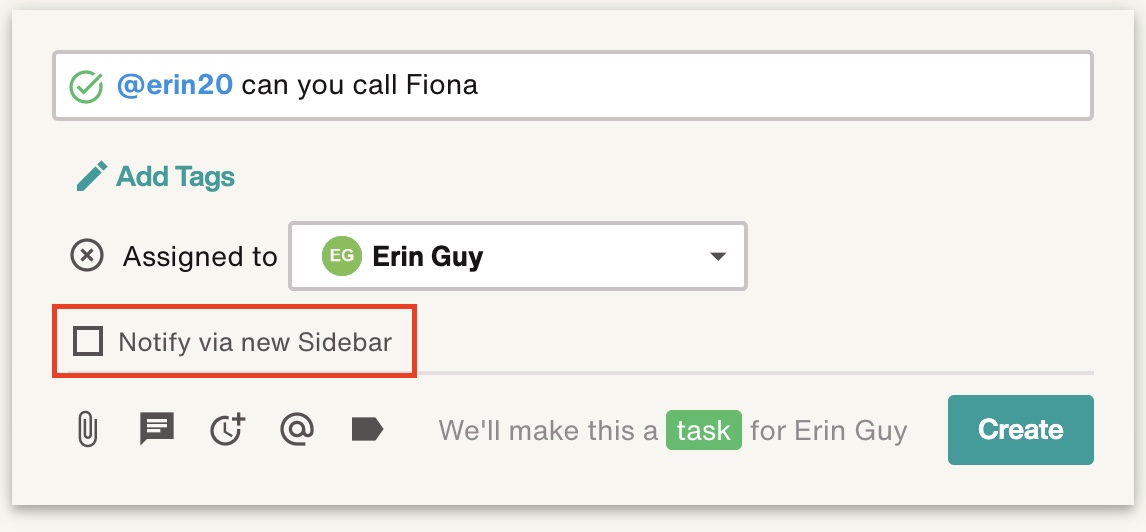Enable Notify via new Sidebar checkbox
Viewport: 1146px width, 532px height.
(x=88, y=341)
